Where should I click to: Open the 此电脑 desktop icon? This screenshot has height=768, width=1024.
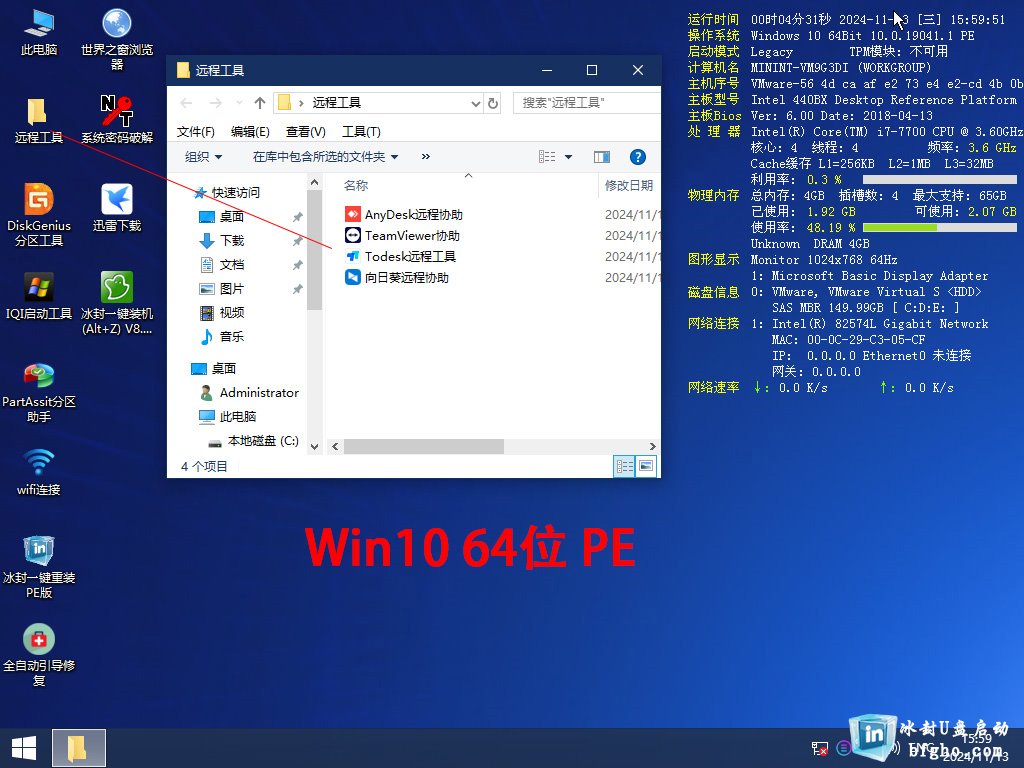coord(39,33)
